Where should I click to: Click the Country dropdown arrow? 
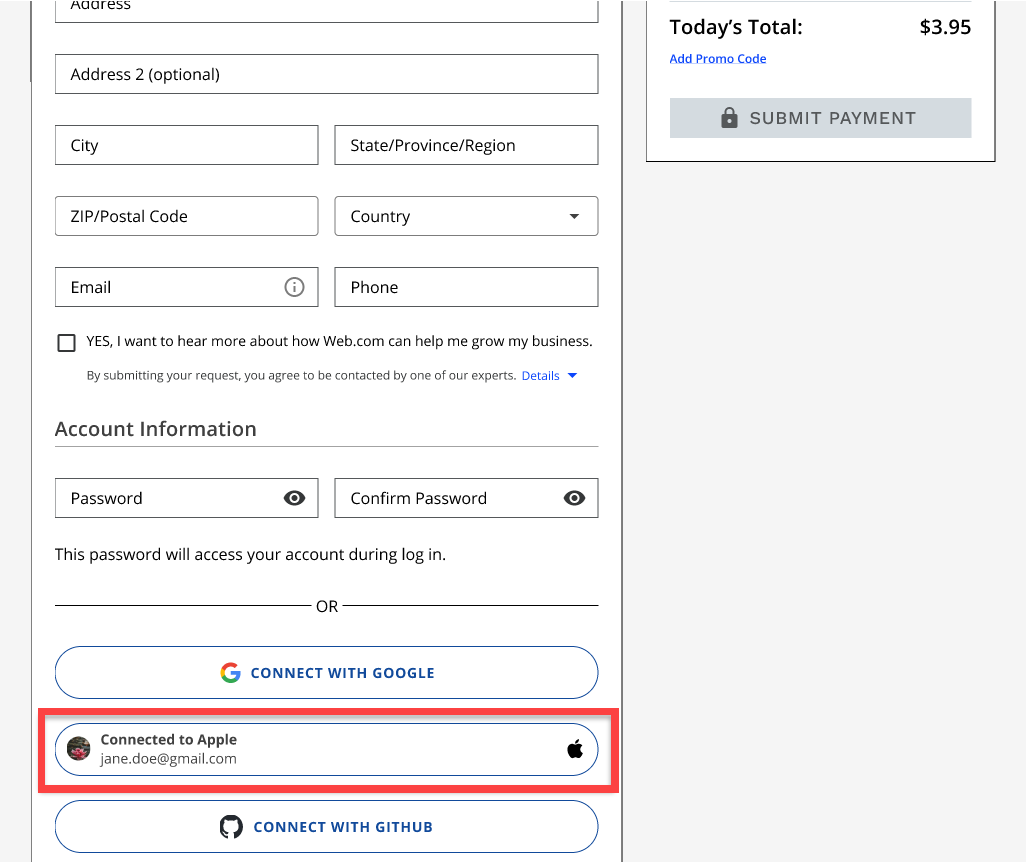[x=574, y=216]
